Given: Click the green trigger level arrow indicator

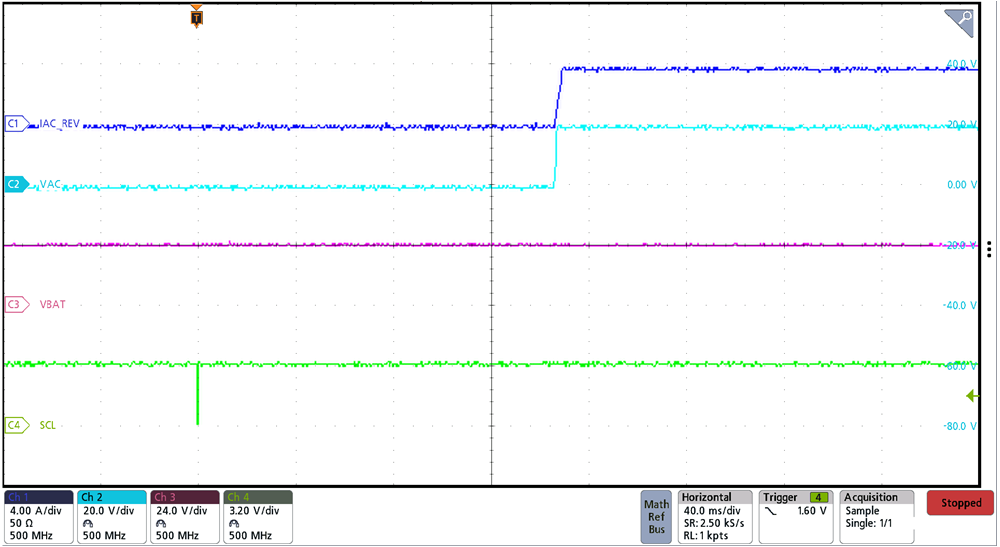Looking at the screenshot, I should click(971, 396).
